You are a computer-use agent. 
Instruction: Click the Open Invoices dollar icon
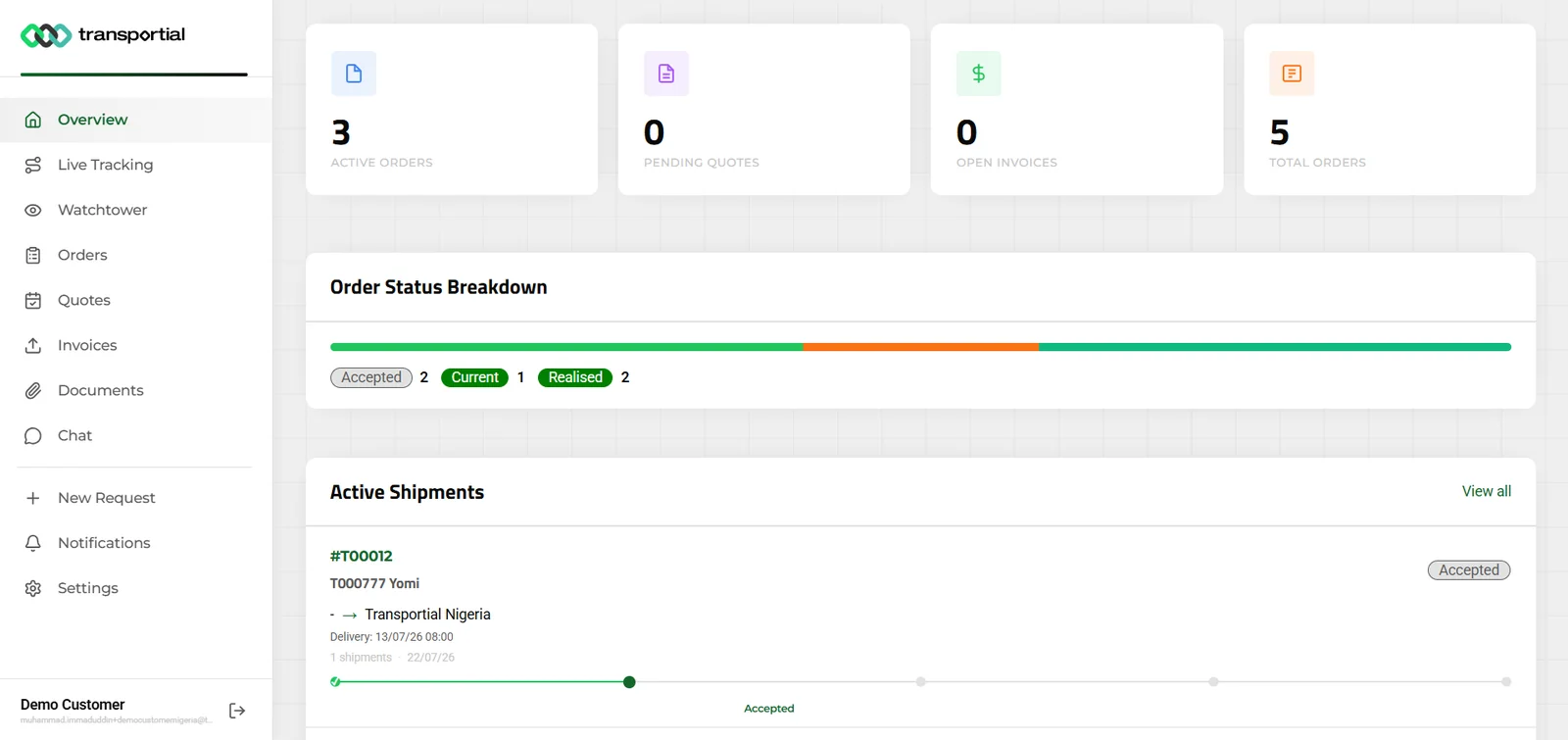coord(978,74)
